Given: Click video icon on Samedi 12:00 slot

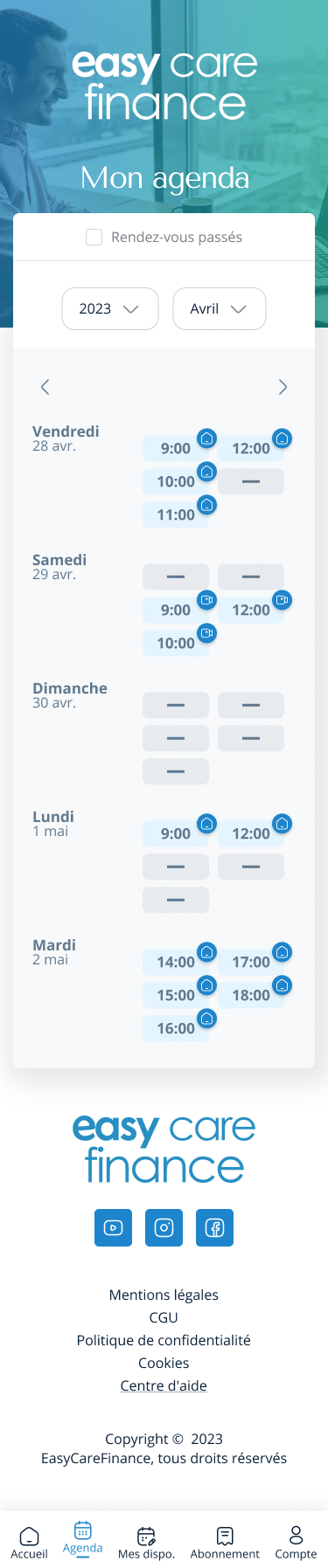Looking at the screenshot, I should point(282,600).
